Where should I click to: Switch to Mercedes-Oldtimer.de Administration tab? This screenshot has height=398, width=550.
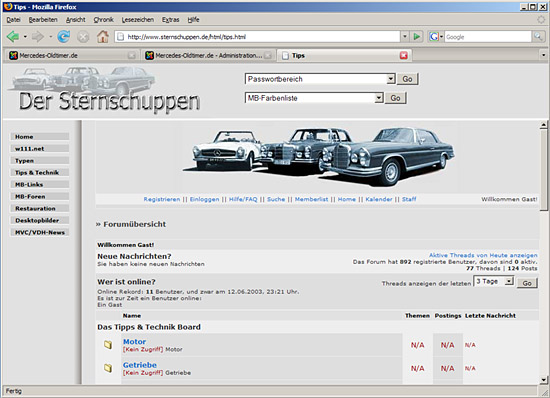tap(209, 55)
